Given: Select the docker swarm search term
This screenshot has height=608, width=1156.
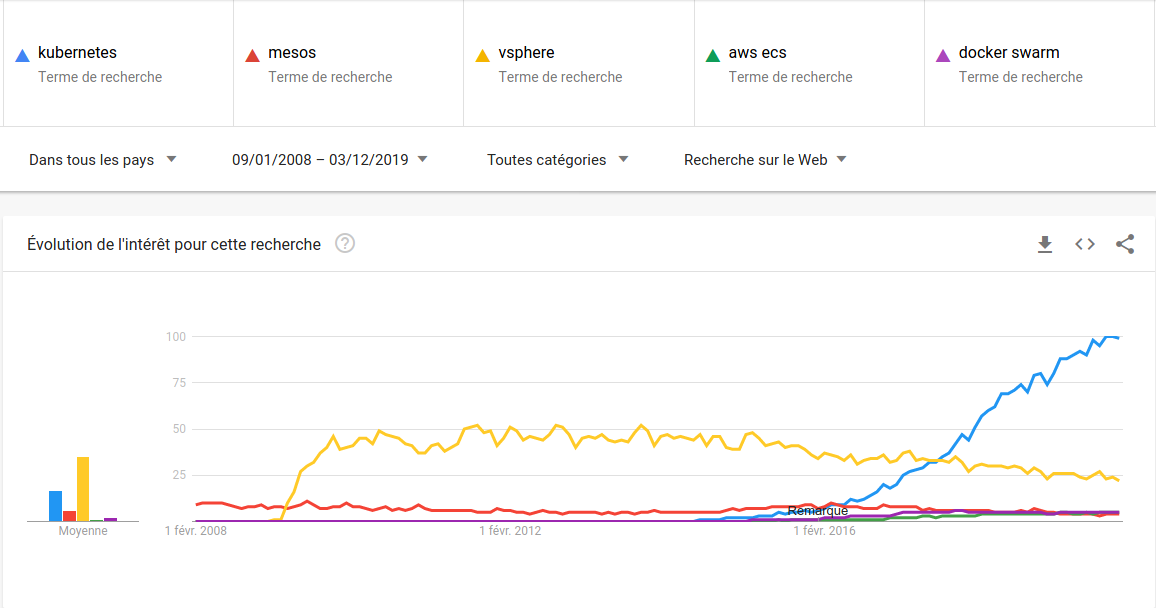Looking at the screenshot, I should tap(1008, 53).
